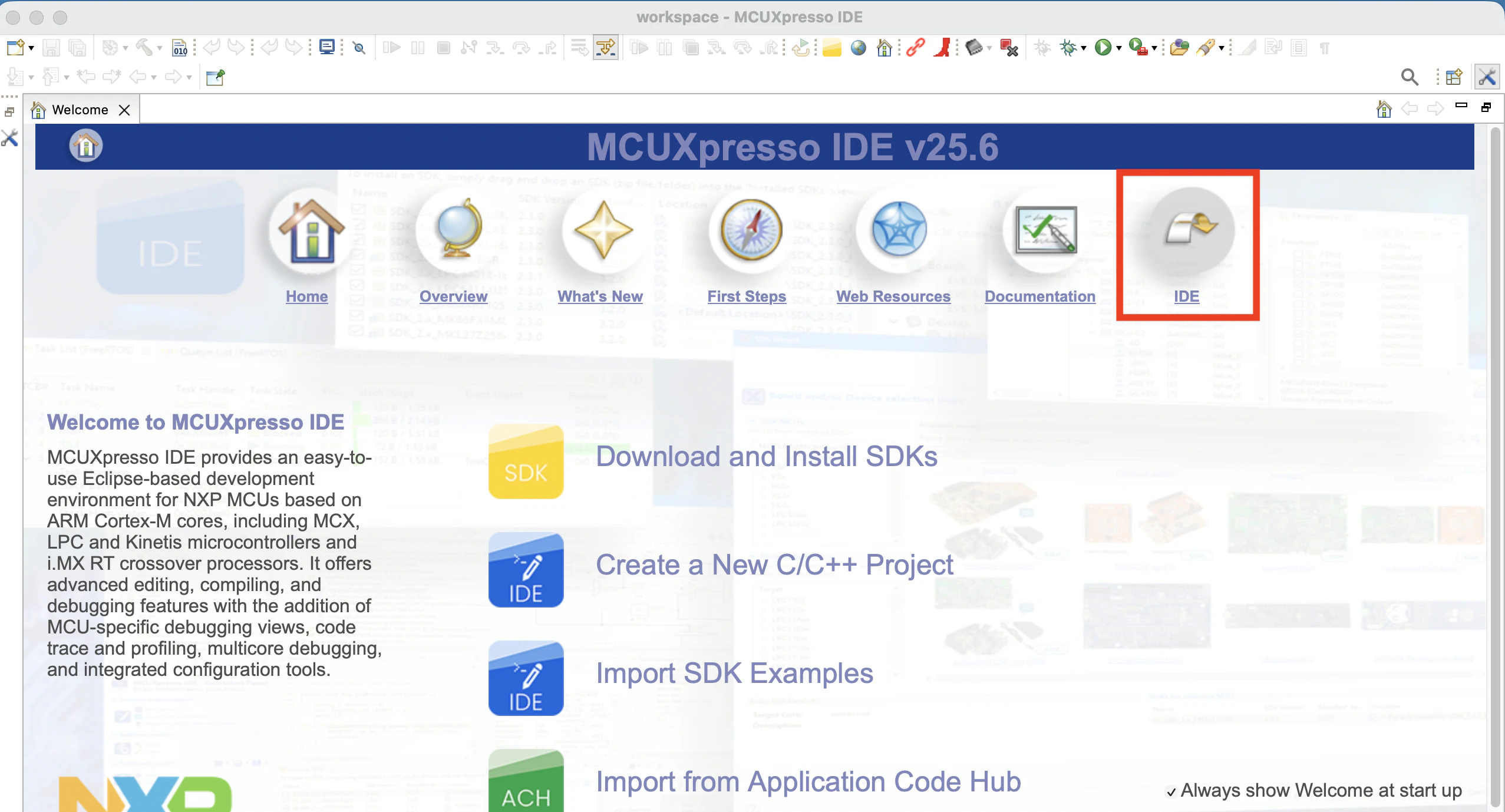Image resolution: width=1505 pixels, height=812 pixels.
Task: Click Download and Install SDKs
Action: (x=767, y=457)
